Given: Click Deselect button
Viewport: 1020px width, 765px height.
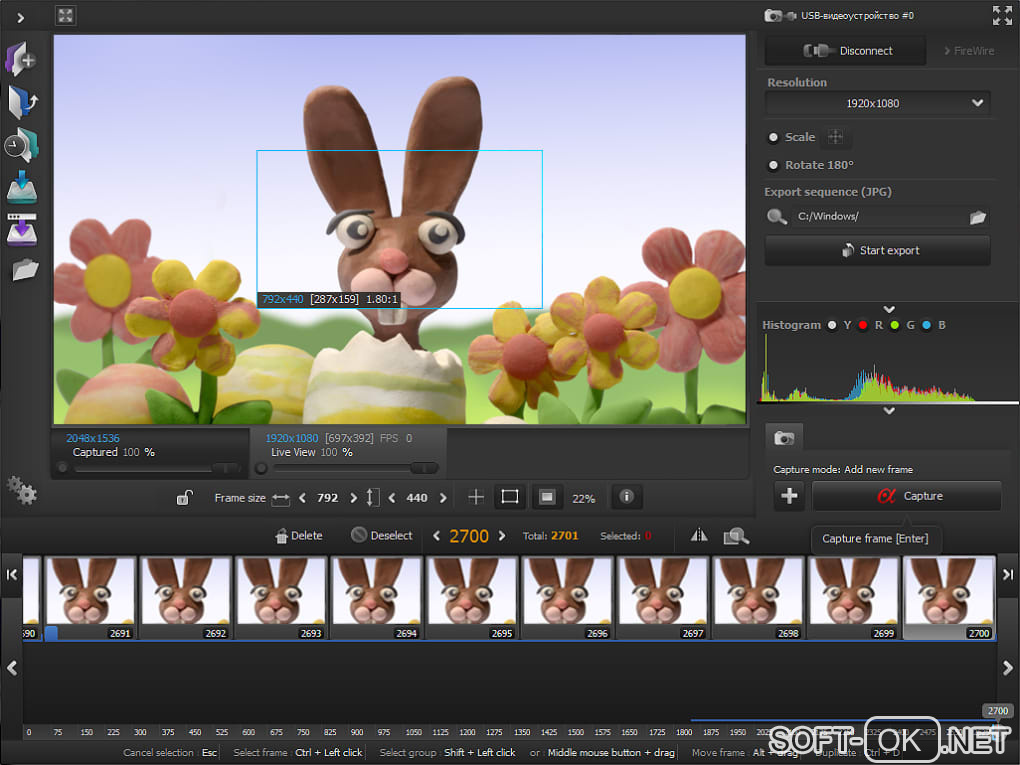Looking at the screenshot, I should tap(382, 535).
